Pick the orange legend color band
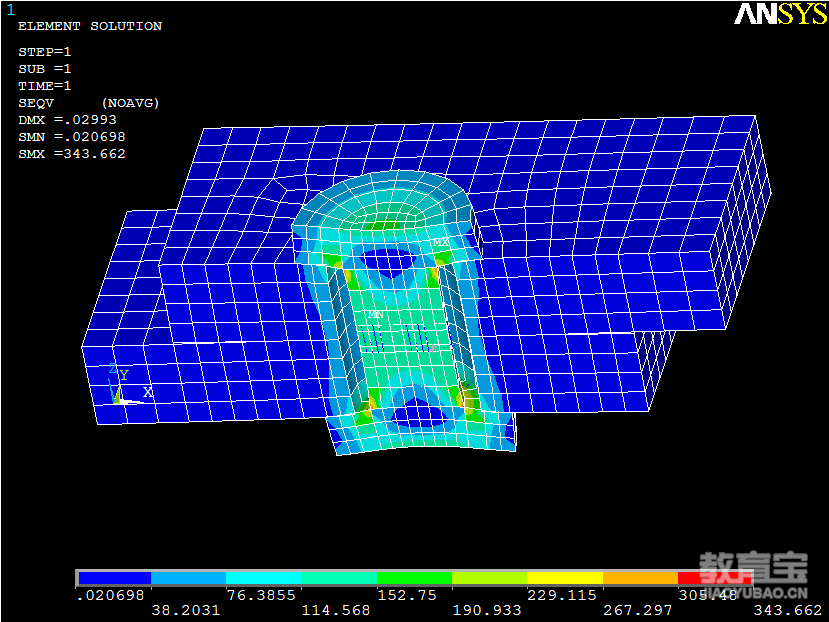 [x=640, y=578]
